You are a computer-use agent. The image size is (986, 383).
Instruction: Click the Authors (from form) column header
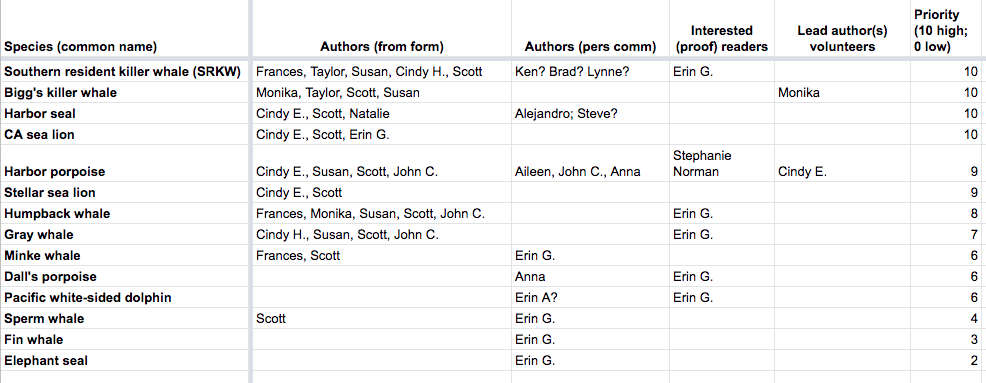point(382,29)
